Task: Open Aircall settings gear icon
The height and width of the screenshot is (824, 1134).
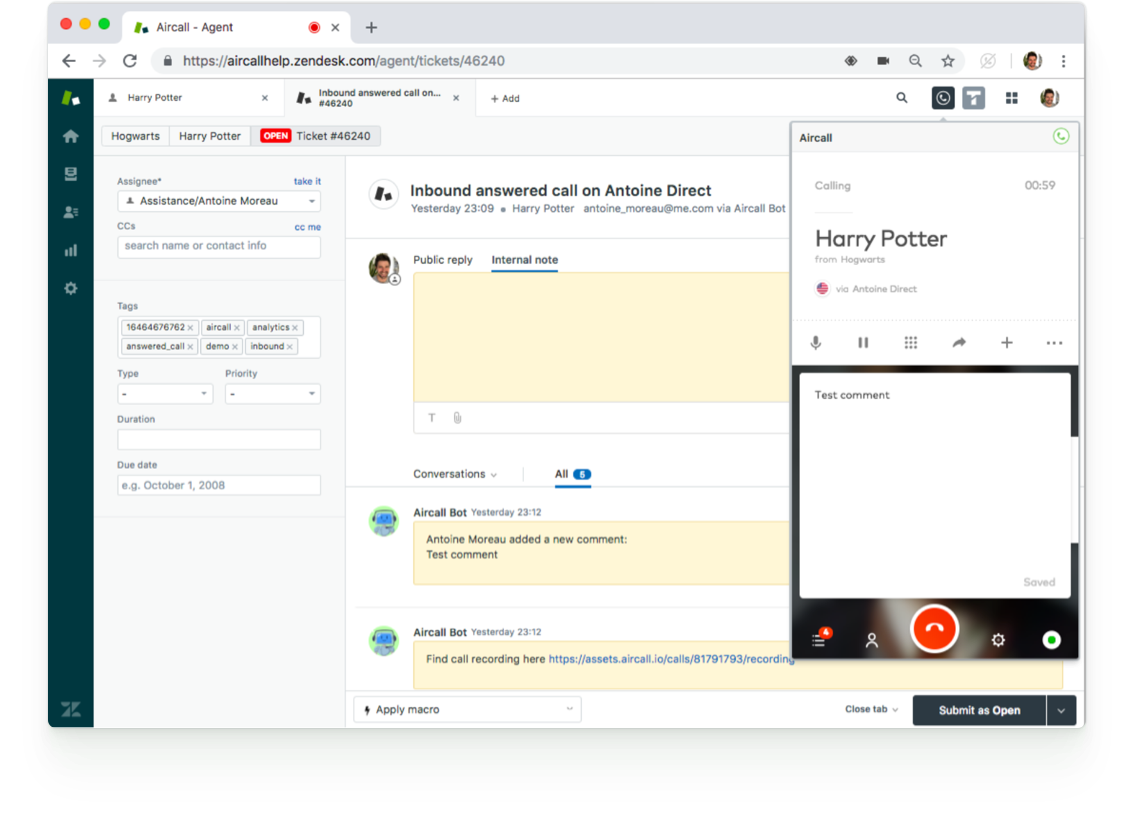Action: click(x=998, y=640)
